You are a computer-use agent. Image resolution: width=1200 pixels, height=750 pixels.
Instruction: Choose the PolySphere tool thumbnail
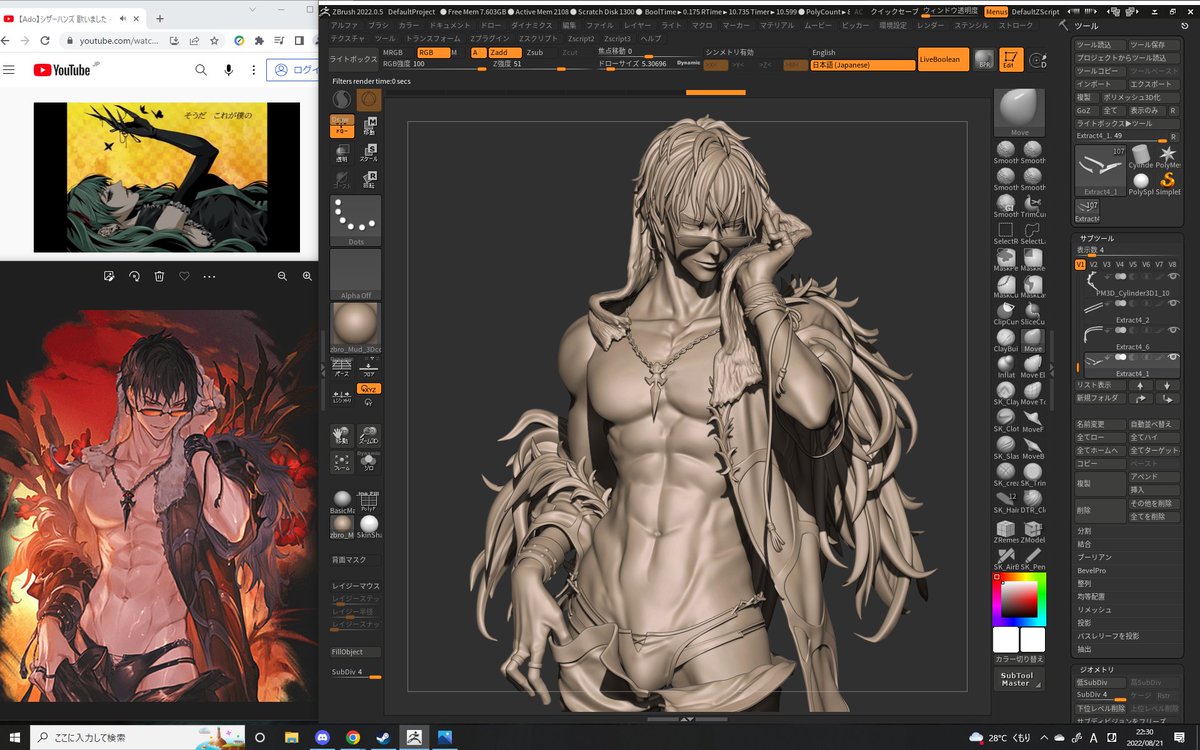point(1140,183)
